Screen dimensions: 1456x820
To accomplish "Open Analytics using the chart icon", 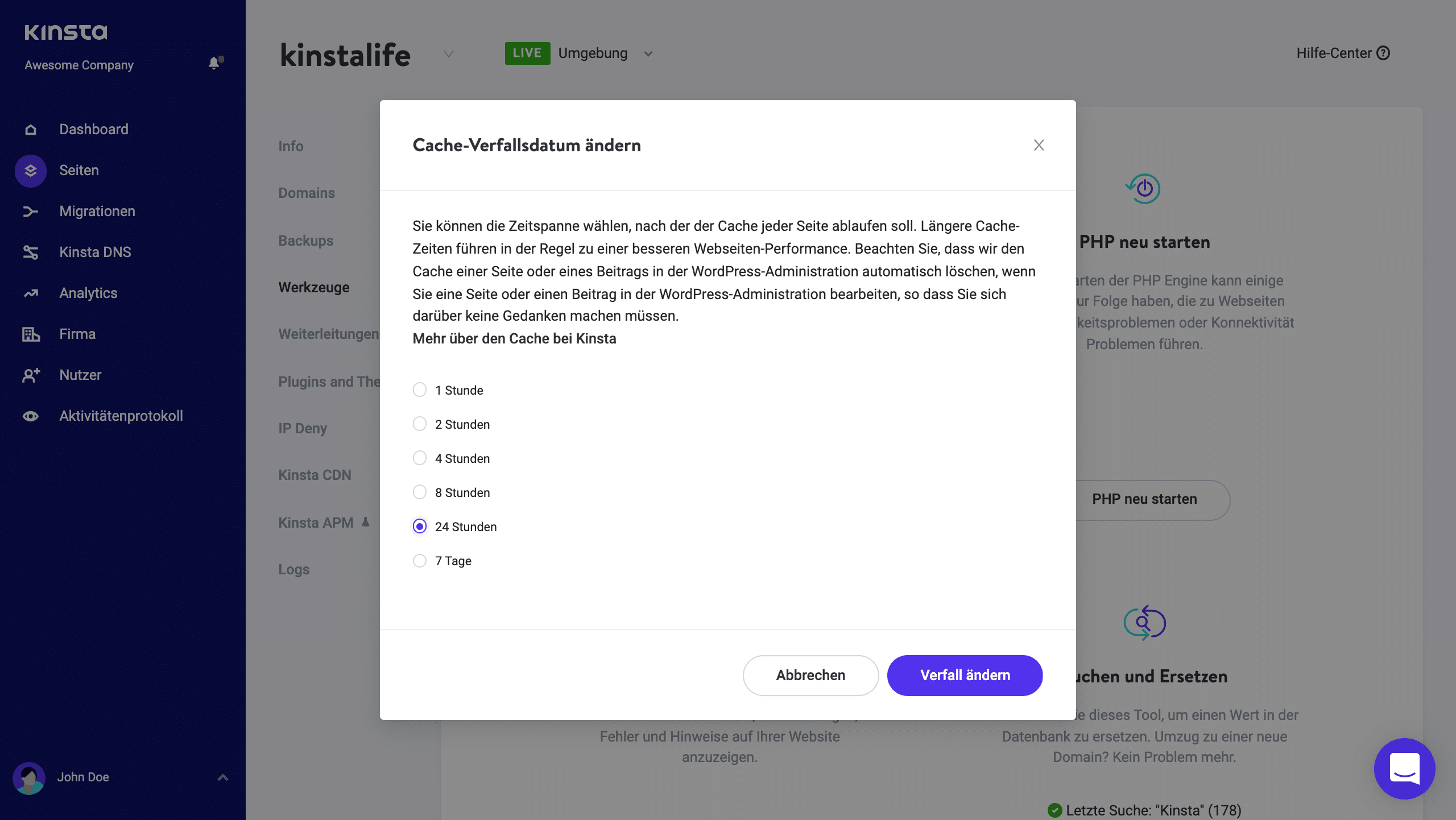I will pyautogui.click(x=30, y=293).
